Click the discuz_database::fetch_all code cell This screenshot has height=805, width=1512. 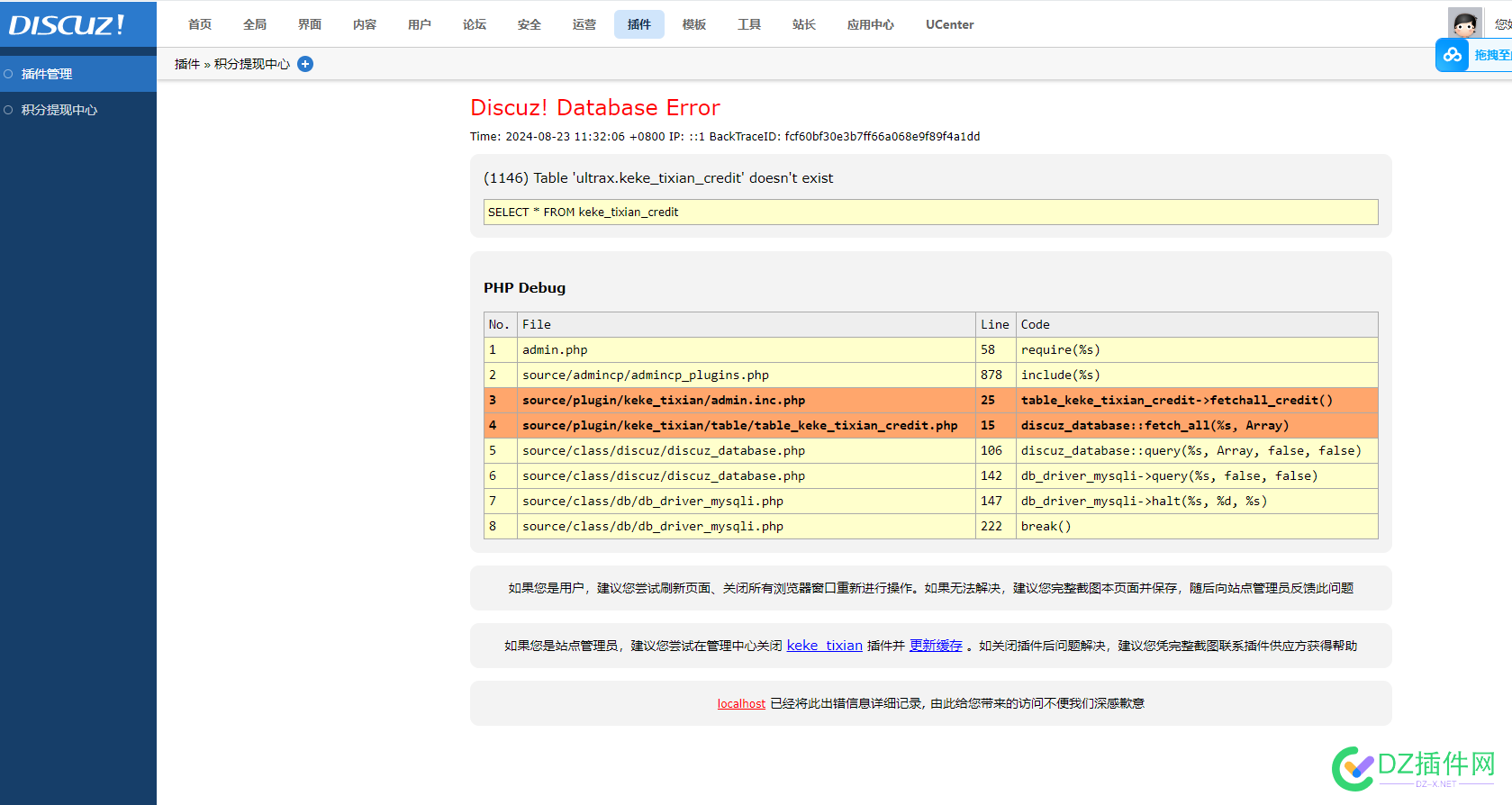(1197, 425)
